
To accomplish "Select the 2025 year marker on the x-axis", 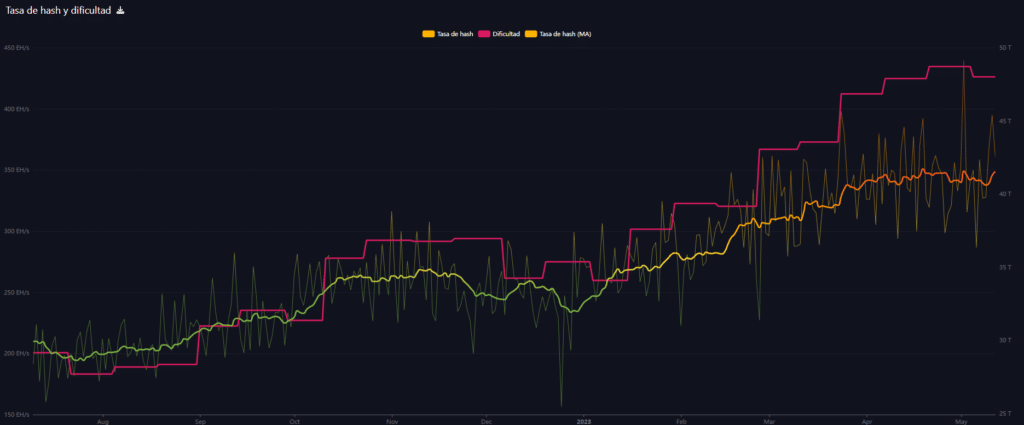I will coord(586,422).
